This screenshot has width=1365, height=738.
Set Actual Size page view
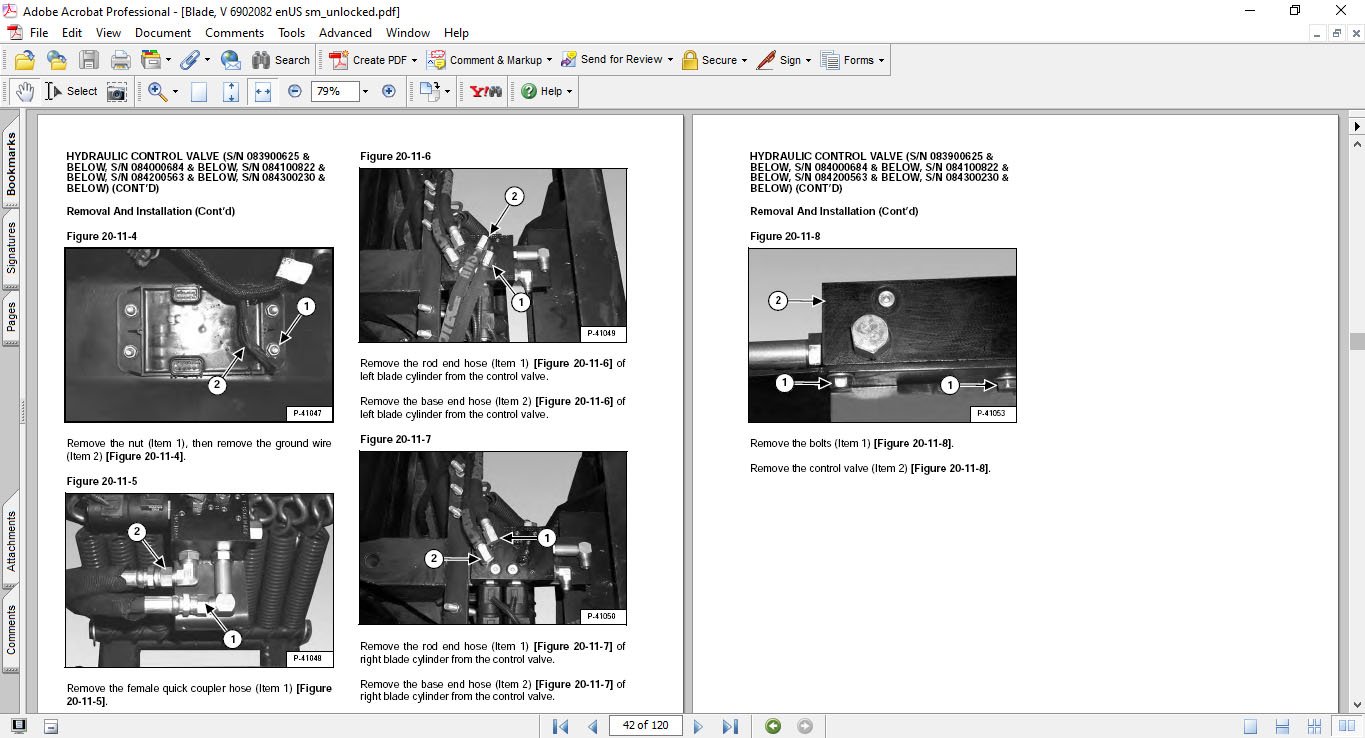[199, 91]
